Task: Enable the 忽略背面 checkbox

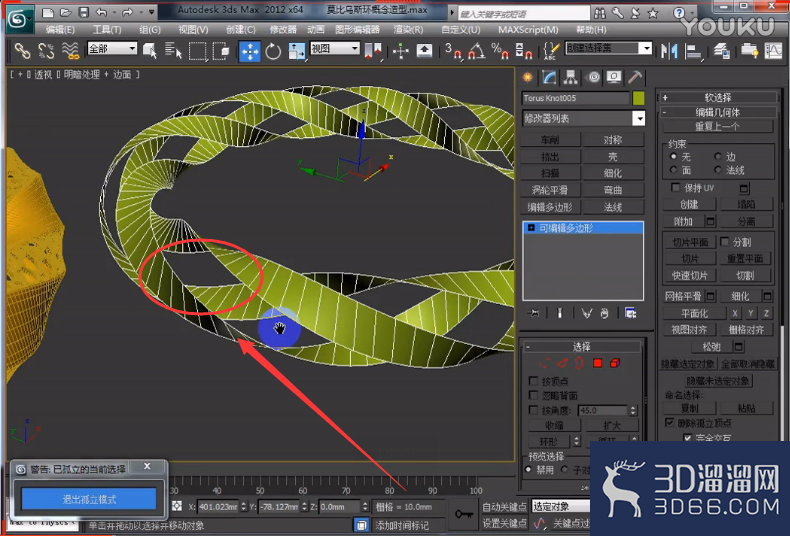Action: [x=533, y=395]
